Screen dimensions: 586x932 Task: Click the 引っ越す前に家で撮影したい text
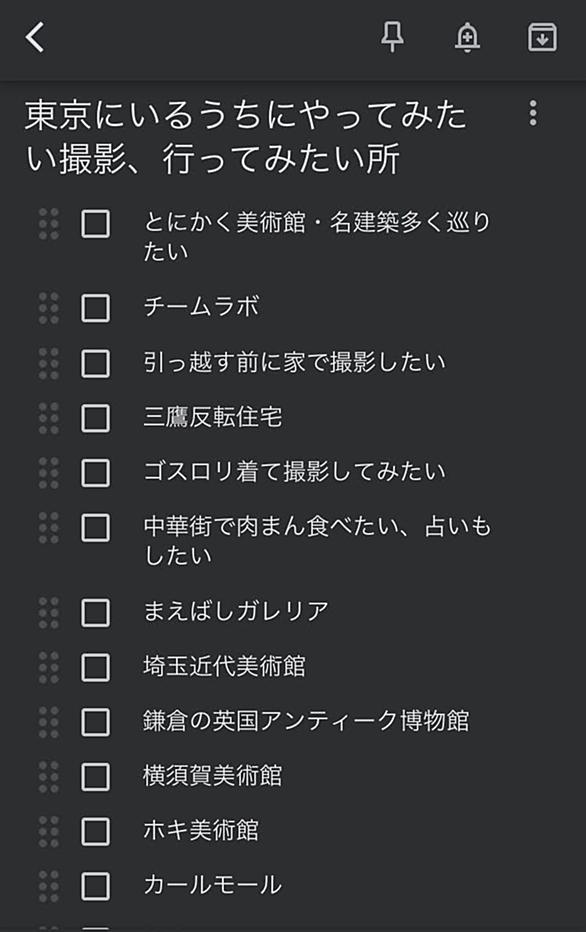294,362
